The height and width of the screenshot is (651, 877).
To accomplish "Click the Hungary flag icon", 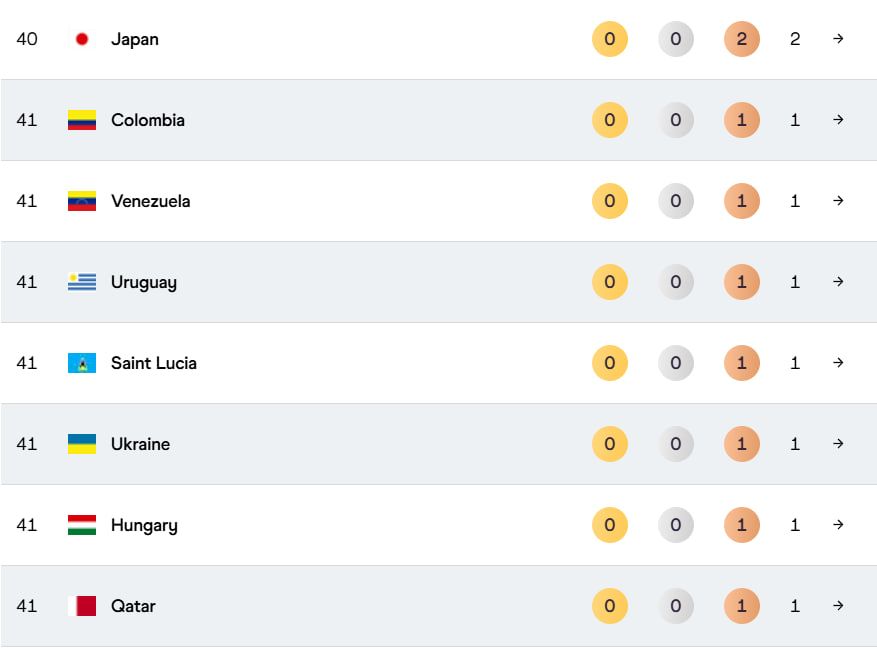I will (82, 525).
